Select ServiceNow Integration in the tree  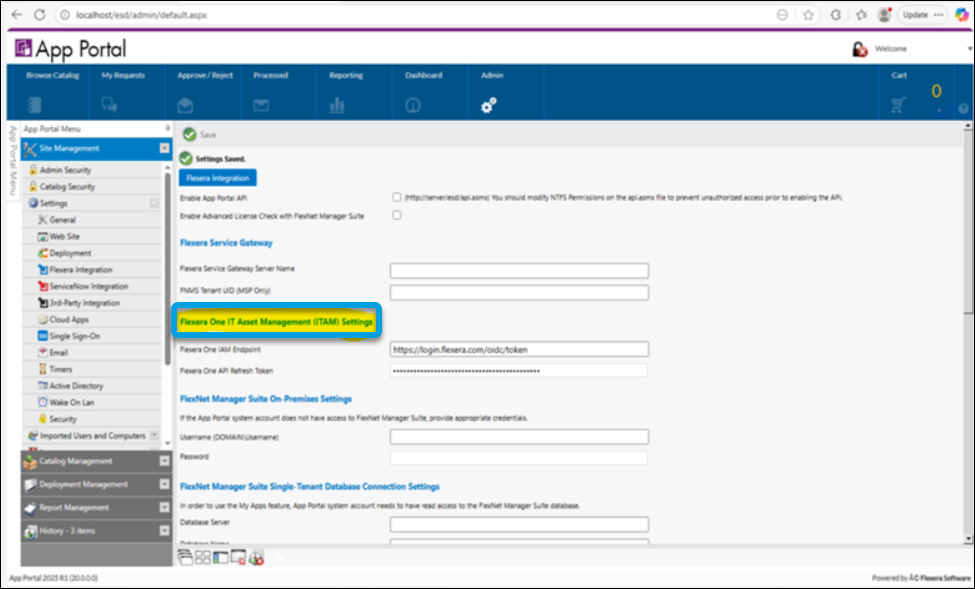pyautogui.click(x=89, y=286)
